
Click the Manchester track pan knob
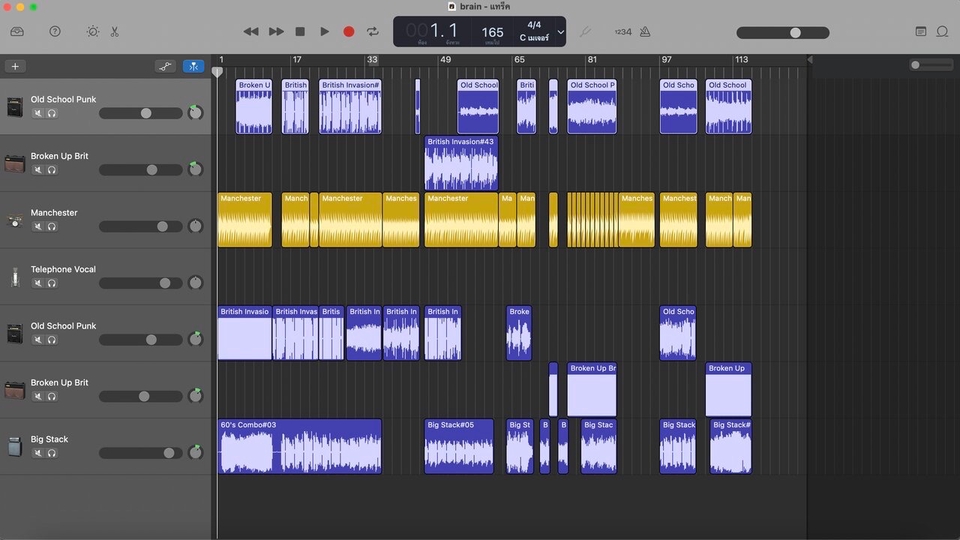click(x=195, y=226)
